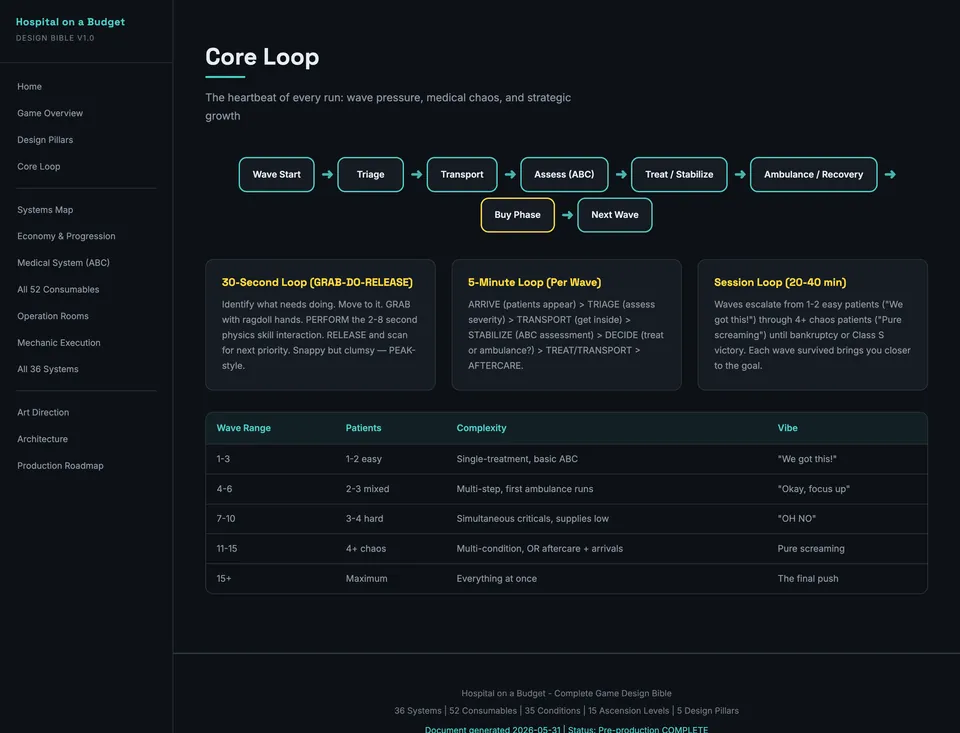Select the Buy Phase flow box

[x=517, y=215]
